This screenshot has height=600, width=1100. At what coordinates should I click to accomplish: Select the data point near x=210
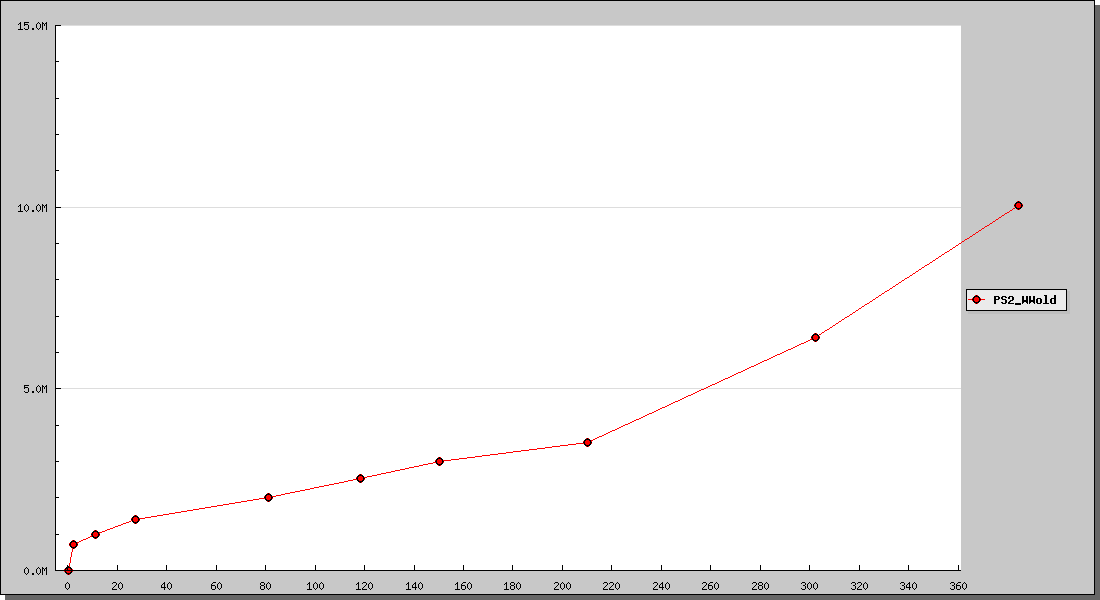coord(588,443)
